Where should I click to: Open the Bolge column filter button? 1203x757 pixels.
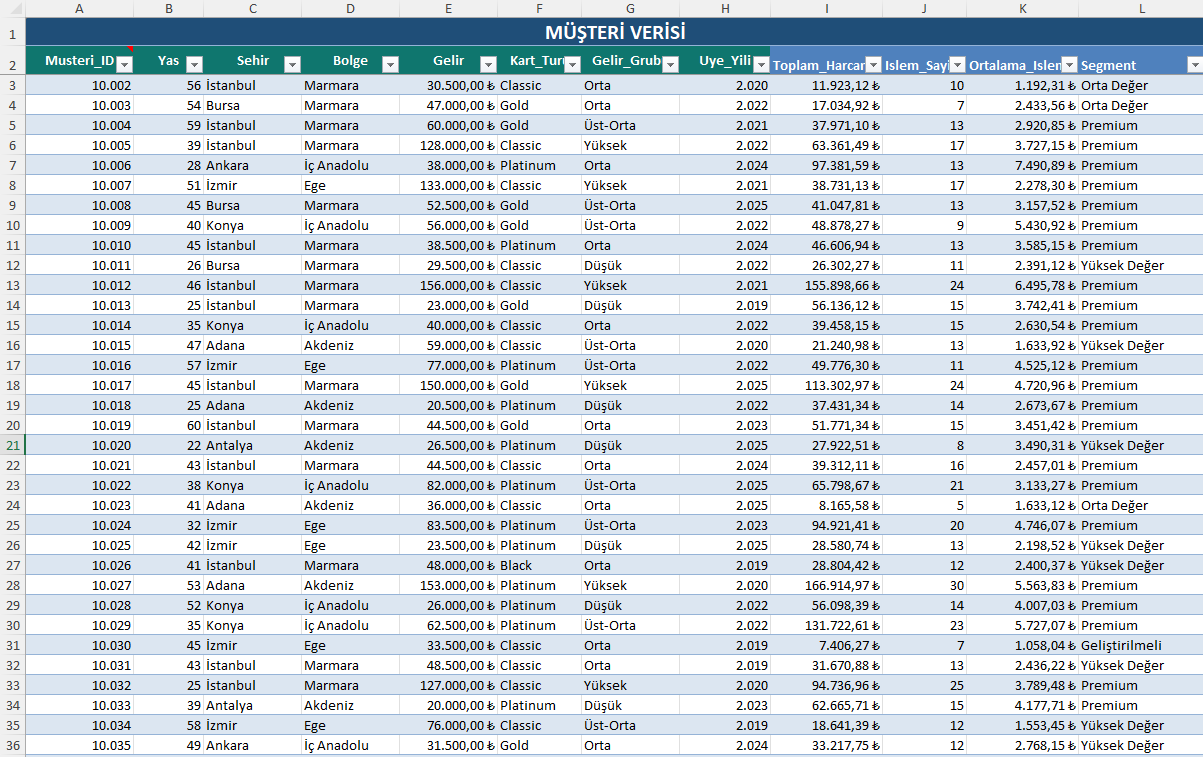click(390, 64)
